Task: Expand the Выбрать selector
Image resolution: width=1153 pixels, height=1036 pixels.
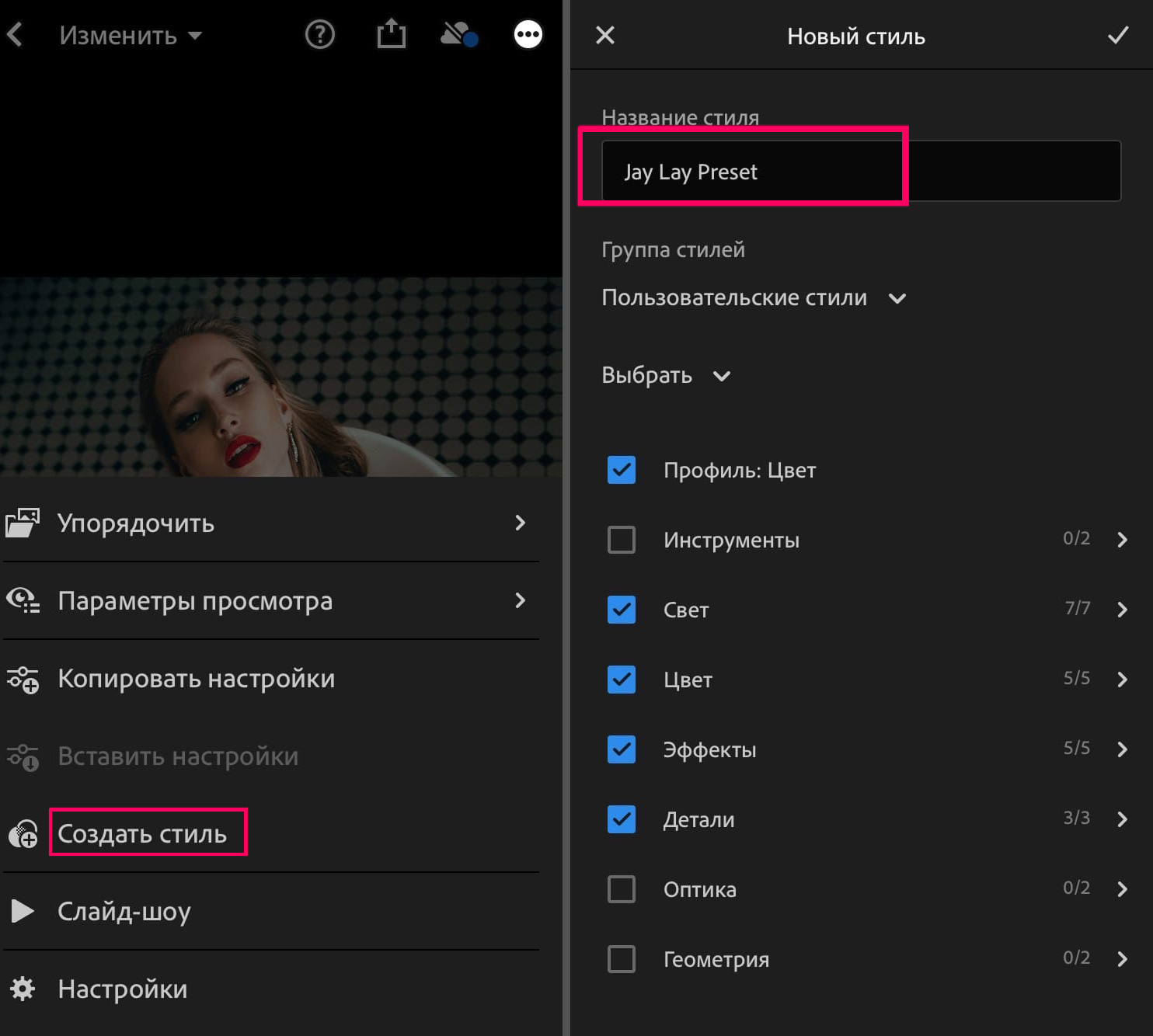Action: [x=723, y=376]
